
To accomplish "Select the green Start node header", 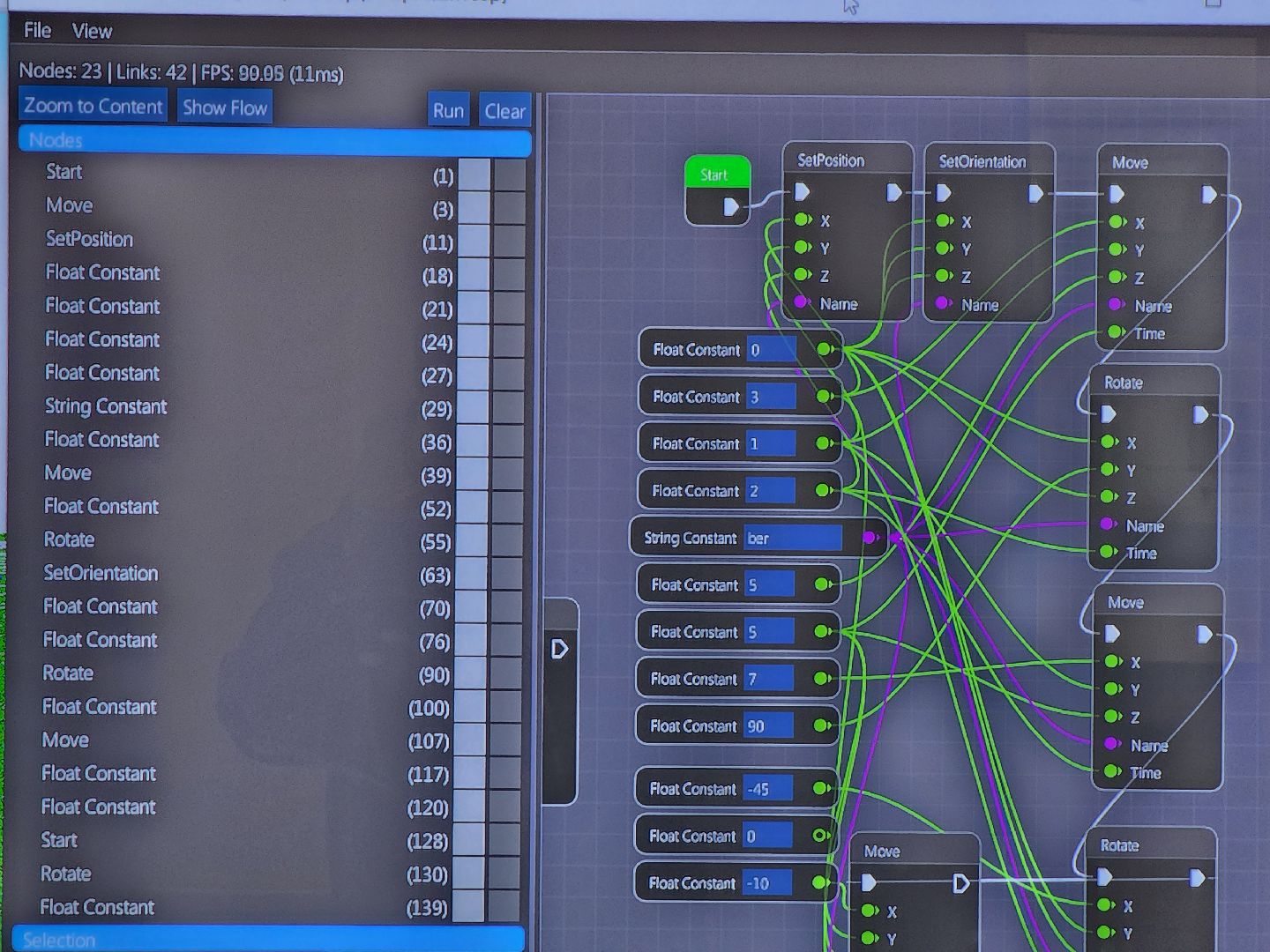I will (716, 174).
